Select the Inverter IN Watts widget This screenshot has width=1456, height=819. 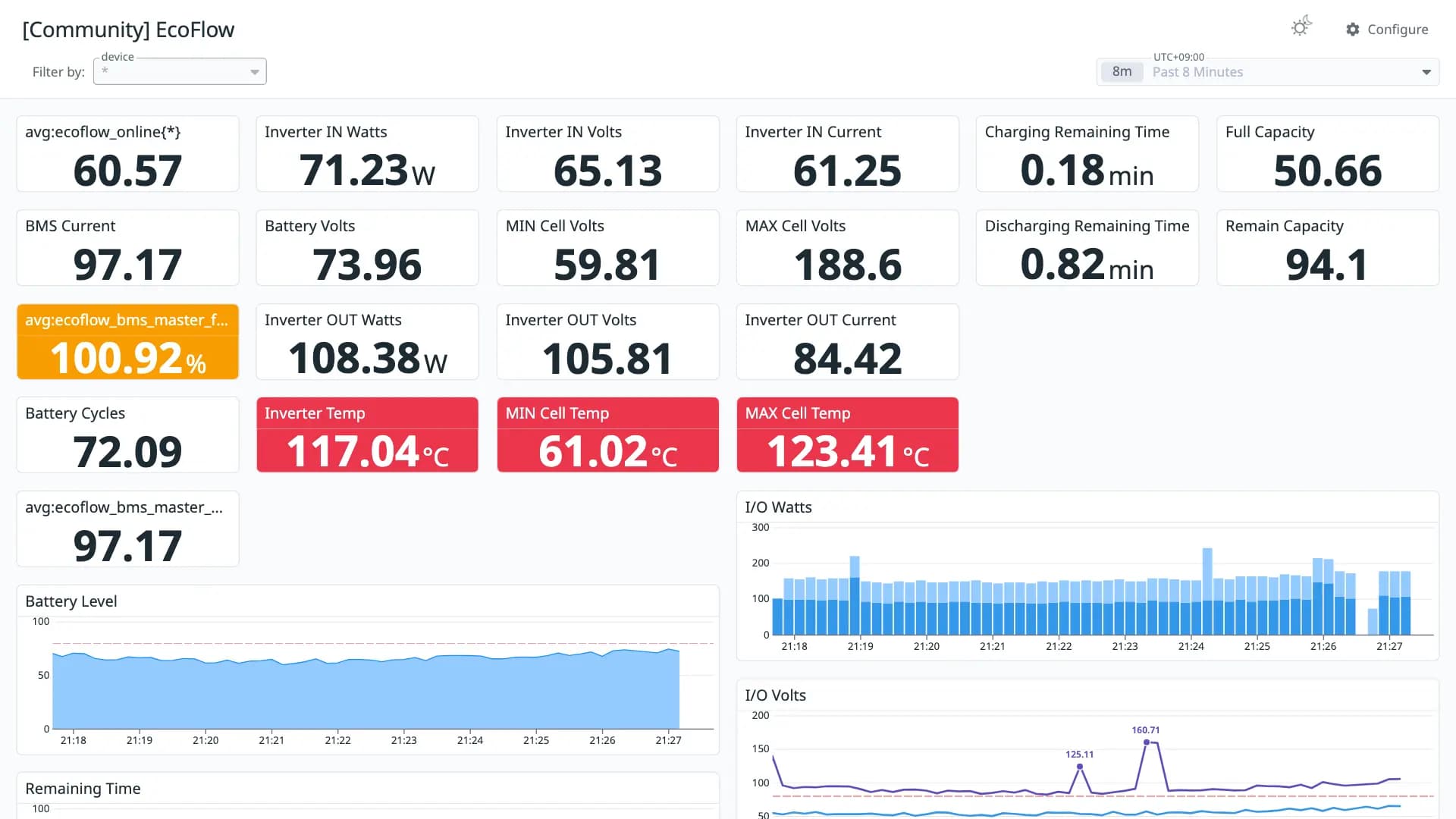(367, 154)
